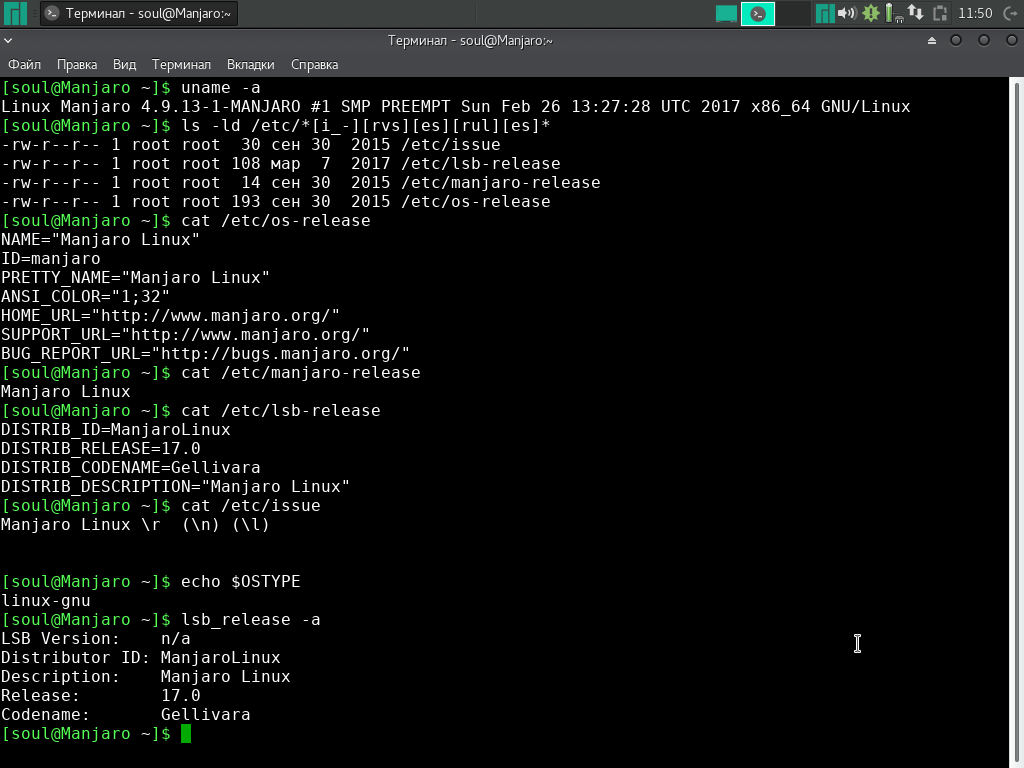Image resolution: width=1024 pixels, height=768 pixels.
Task: Open the Правка menu
Action: (x=77, y=65)
